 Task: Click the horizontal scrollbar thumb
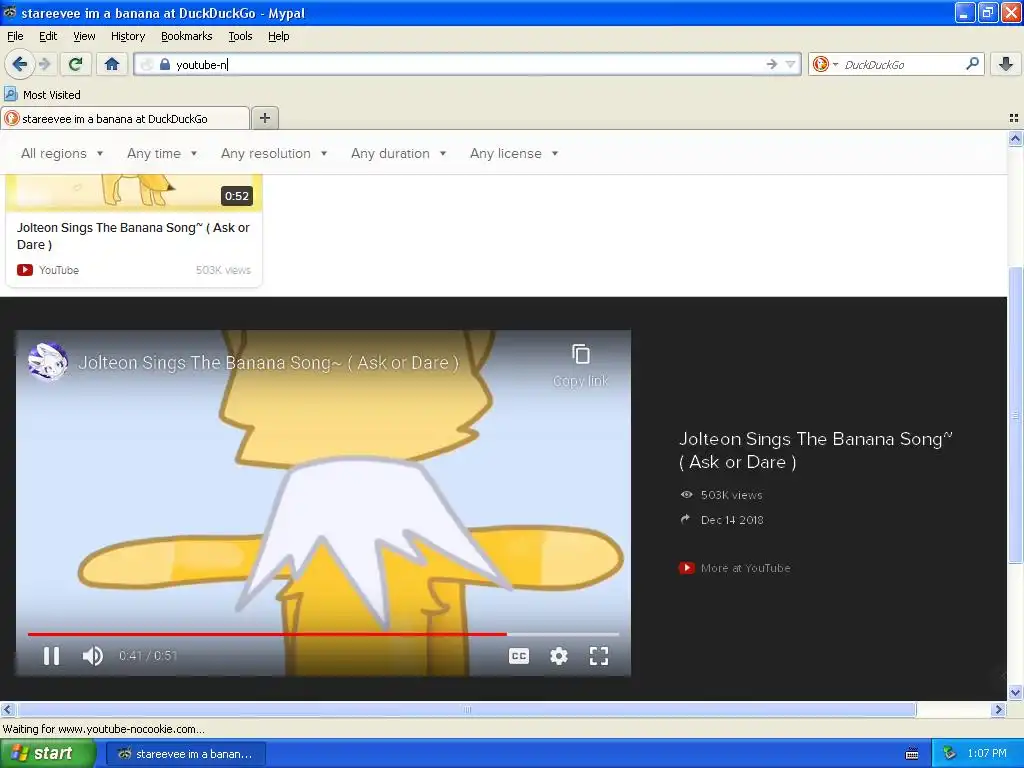[x=466, y=709]
